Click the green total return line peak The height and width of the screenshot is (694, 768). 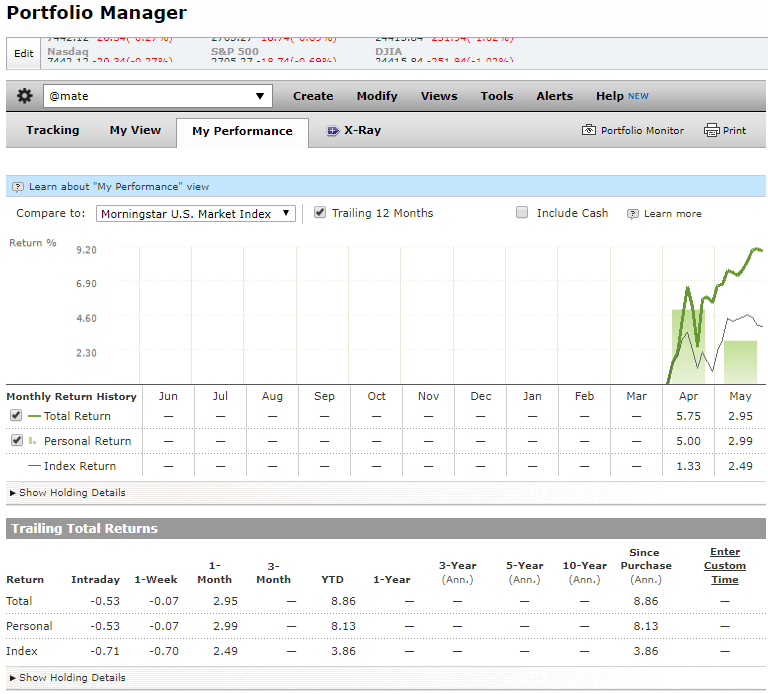click(756, 249)
